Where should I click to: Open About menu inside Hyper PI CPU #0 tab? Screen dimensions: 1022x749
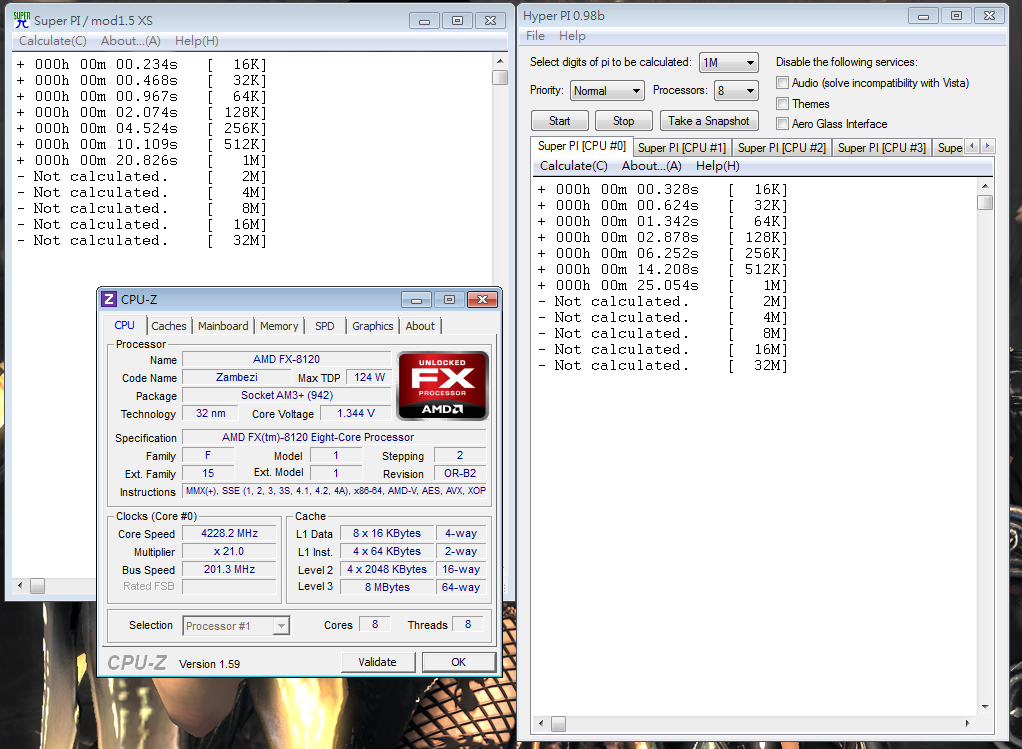coord(652,166)
